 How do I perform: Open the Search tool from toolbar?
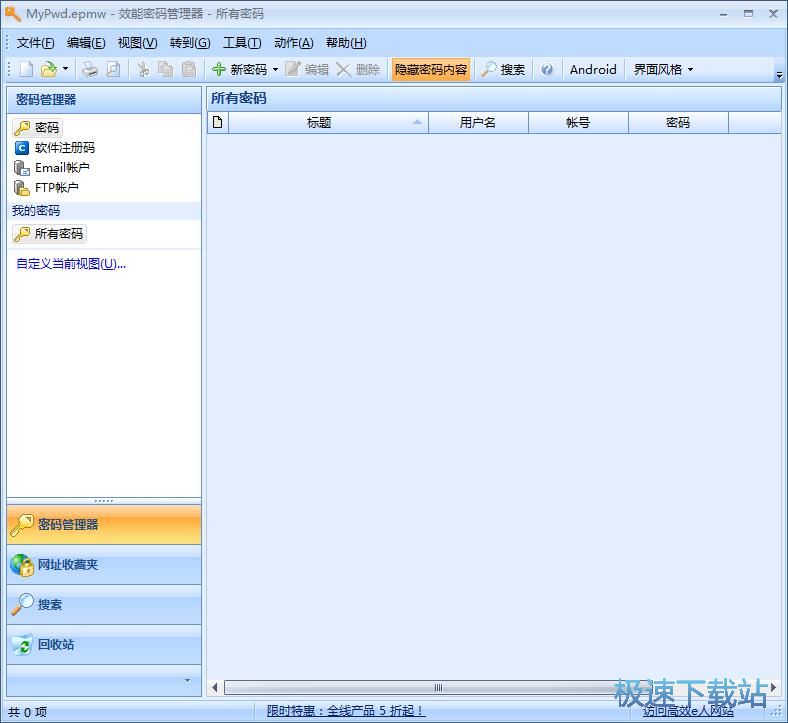coord(502,69)
